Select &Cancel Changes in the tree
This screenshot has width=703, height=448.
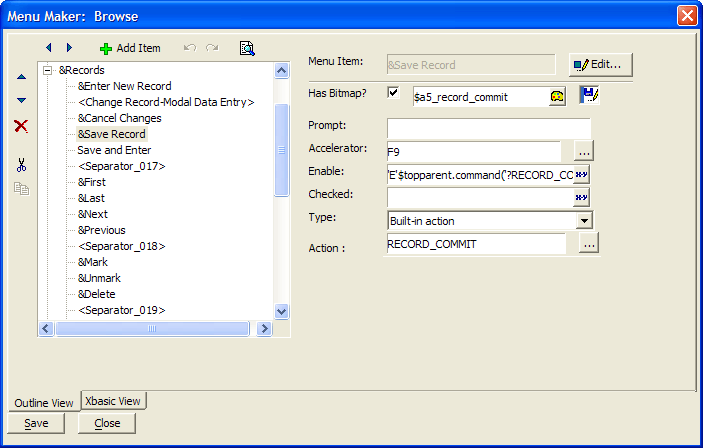(119, 118)
